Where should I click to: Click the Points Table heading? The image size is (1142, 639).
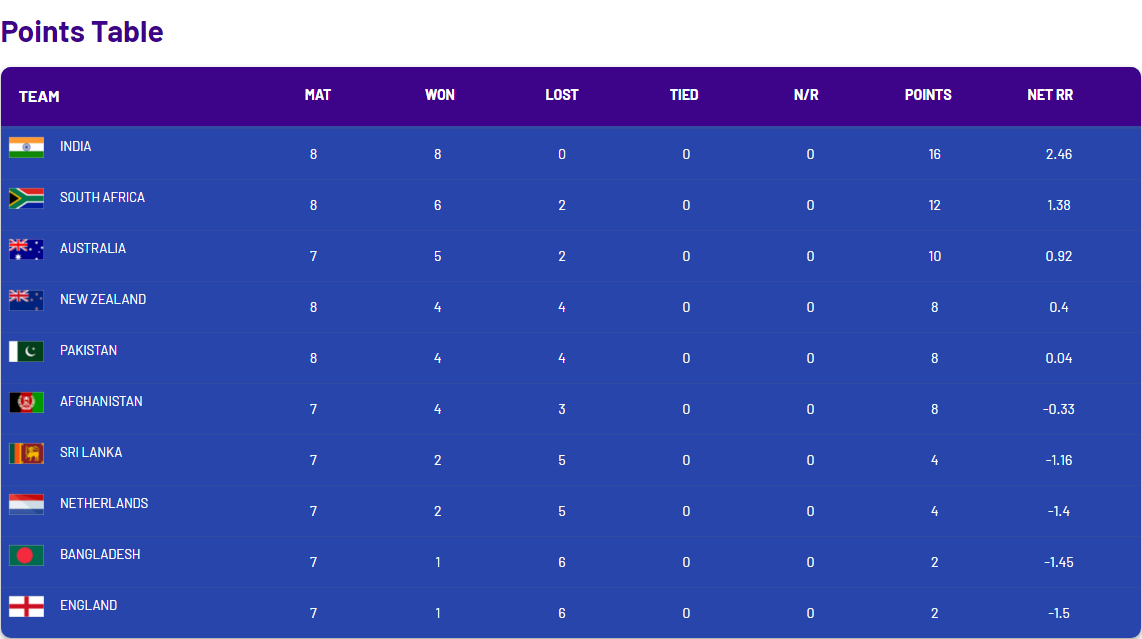pyautogui.click(x=82, y=31)
